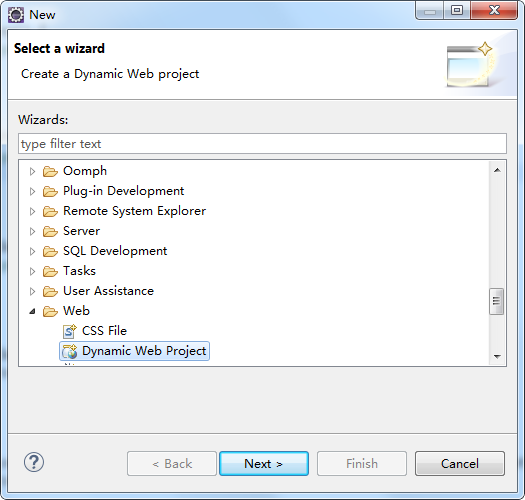Click the Plug-in Development folder icon
The height and width of the screenshot is (500, 525).
click(x=50, y=192)
